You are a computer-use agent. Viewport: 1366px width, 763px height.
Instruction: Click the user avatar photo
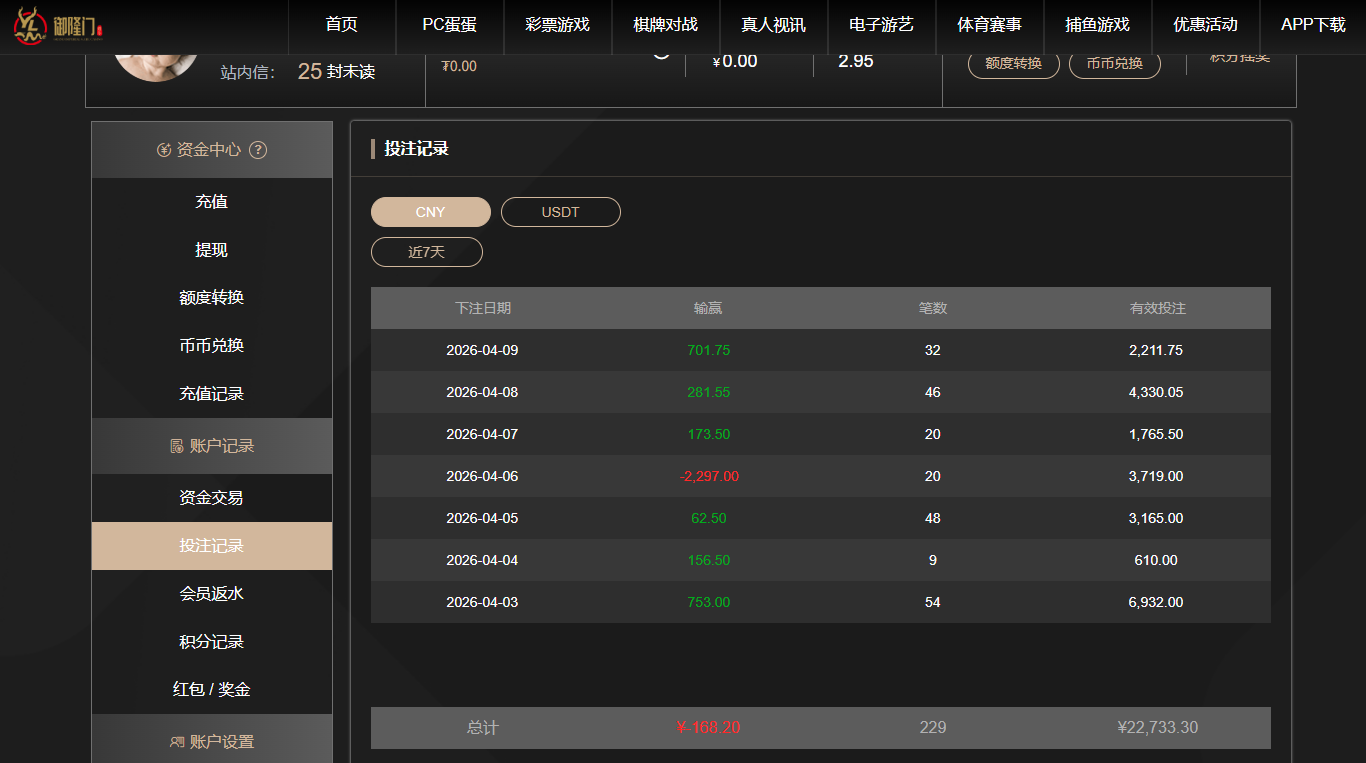tap(155, 60)
